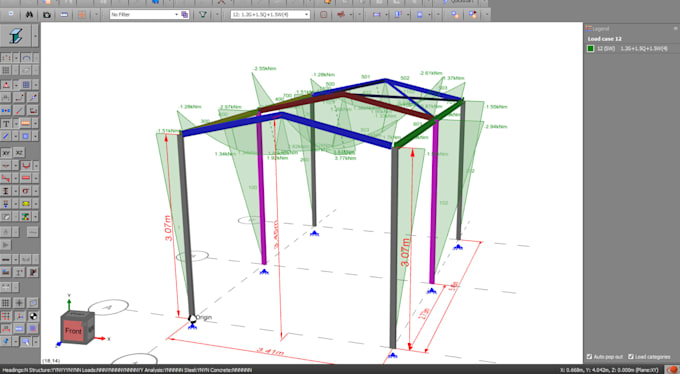Open the 'No Filter' dropdown
Viewport: 680px width, 374px height.
point(177,14)
